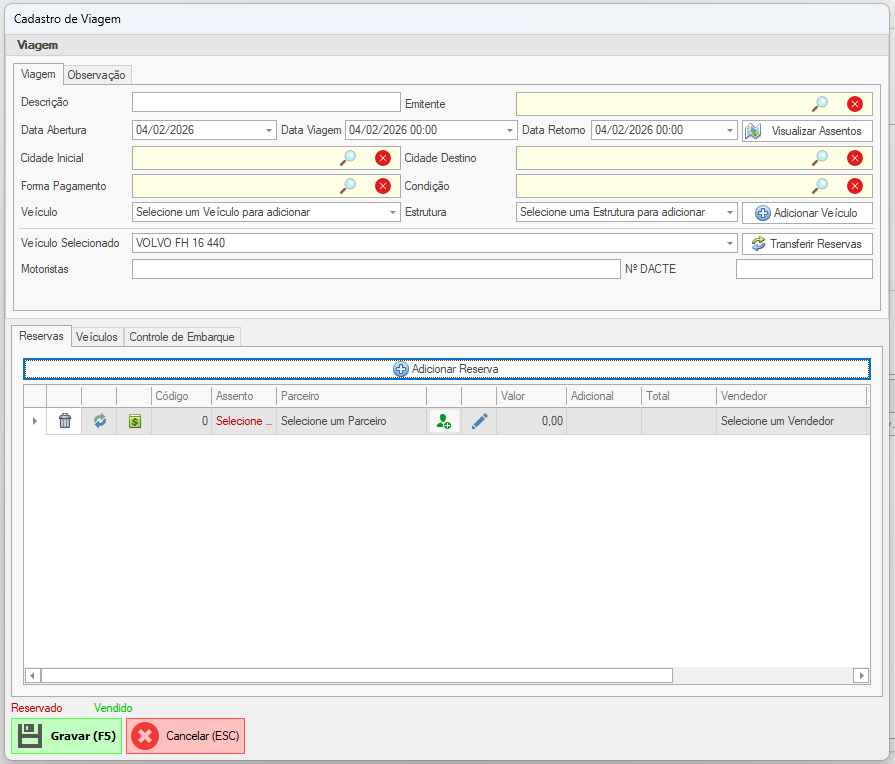The width and height of the screenshot is (895, 764).
Task: Clear the Cidade Destino field with red X
Action: point(854,158)
